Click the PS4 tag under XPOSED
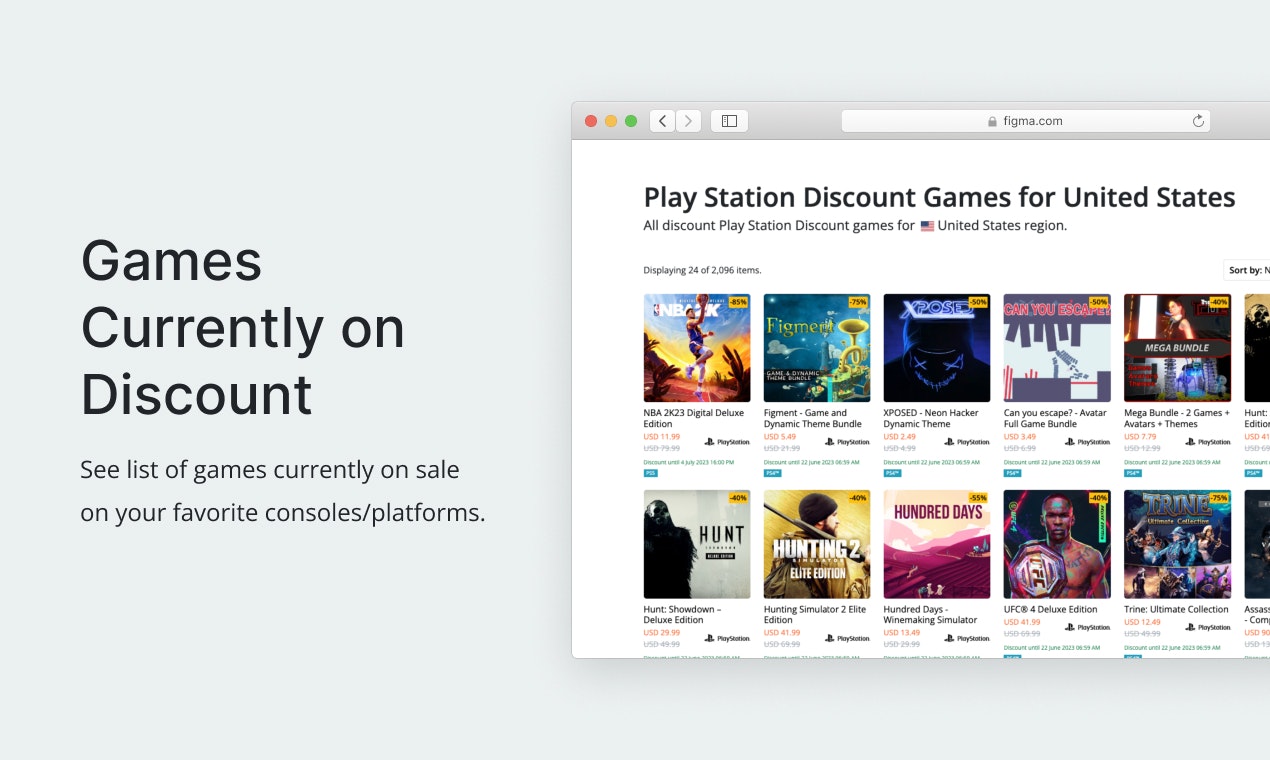This screenshot has width=1270, height=760. 892,473
